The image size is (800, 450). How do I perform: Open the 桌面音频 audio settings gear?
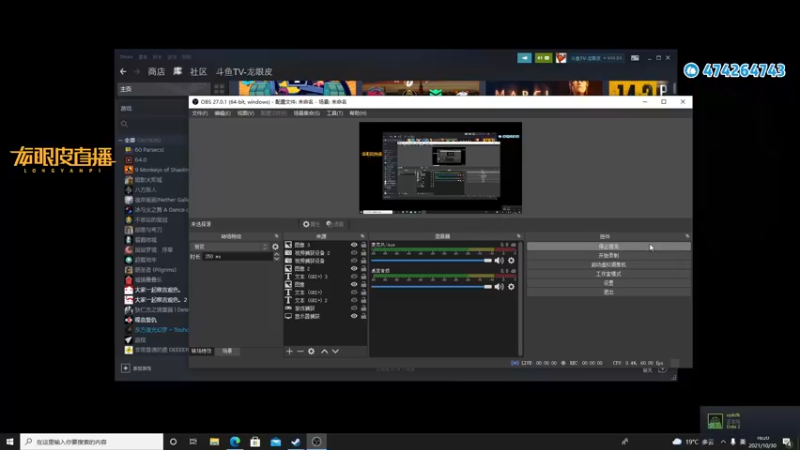click(511, 287)
